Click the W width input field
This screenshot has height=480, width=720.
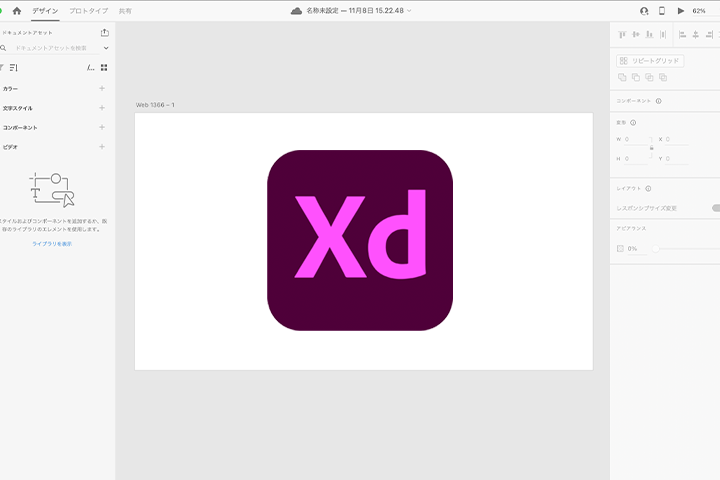636,139
